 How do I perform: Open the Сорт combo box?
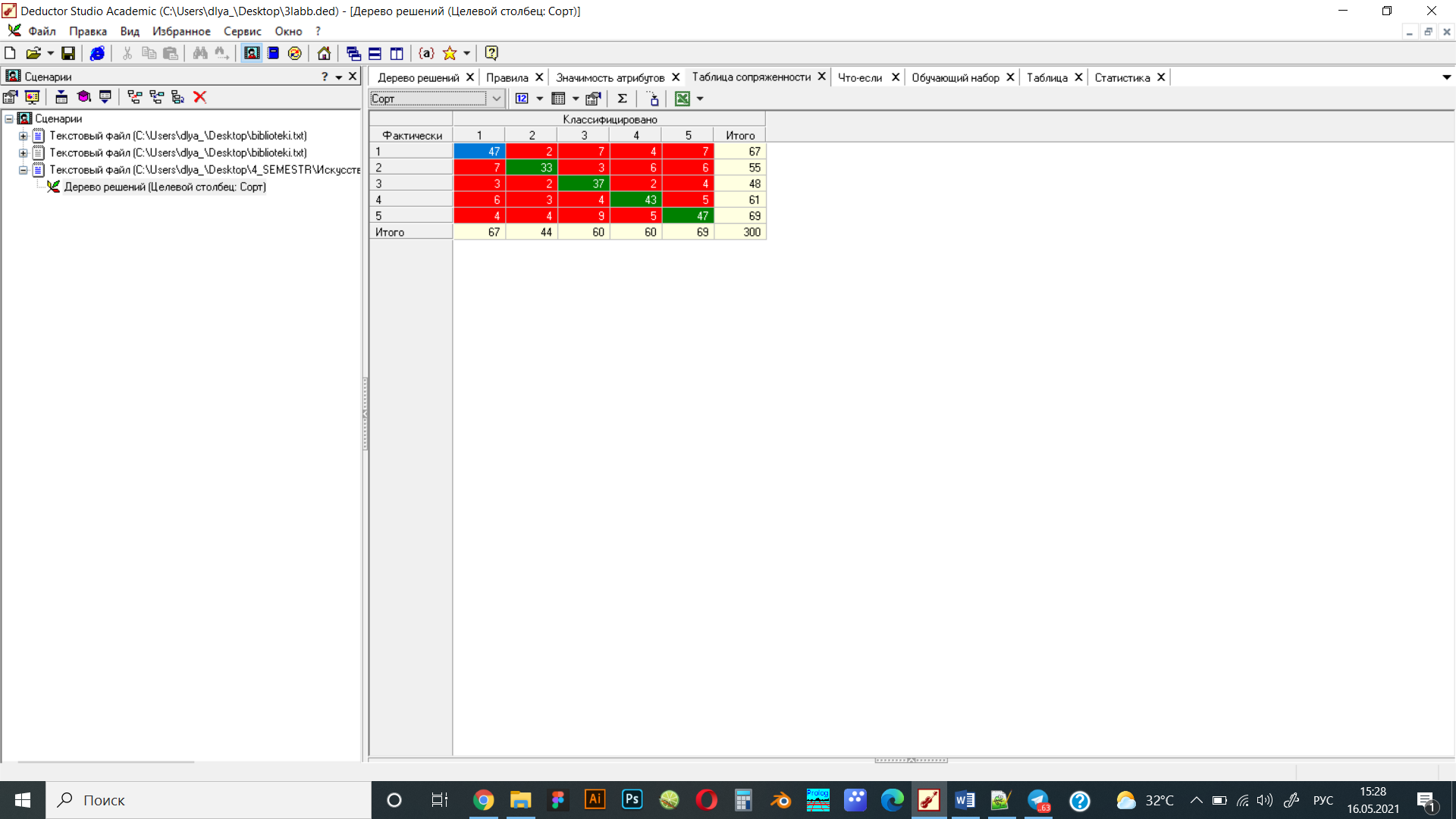click(436, 99)
